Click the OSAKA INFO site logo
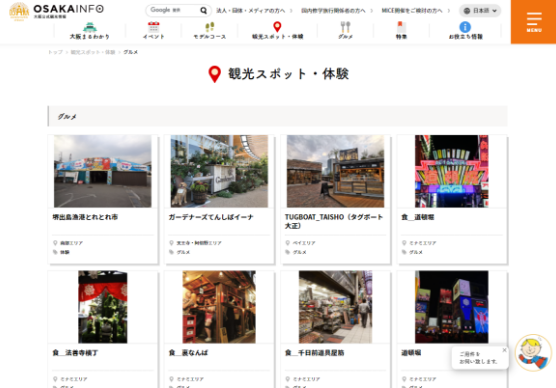This screenshot has width=556, height=388. (57, 11)
